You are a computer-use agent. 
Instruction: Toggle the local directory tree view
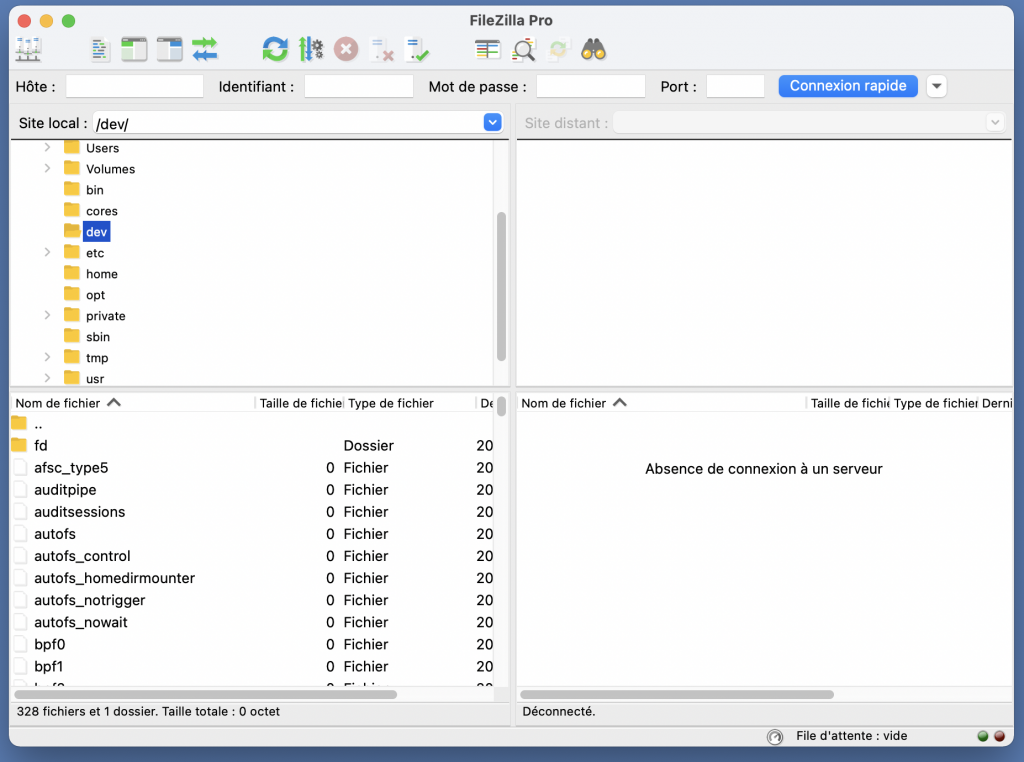(x=134, y=49)
